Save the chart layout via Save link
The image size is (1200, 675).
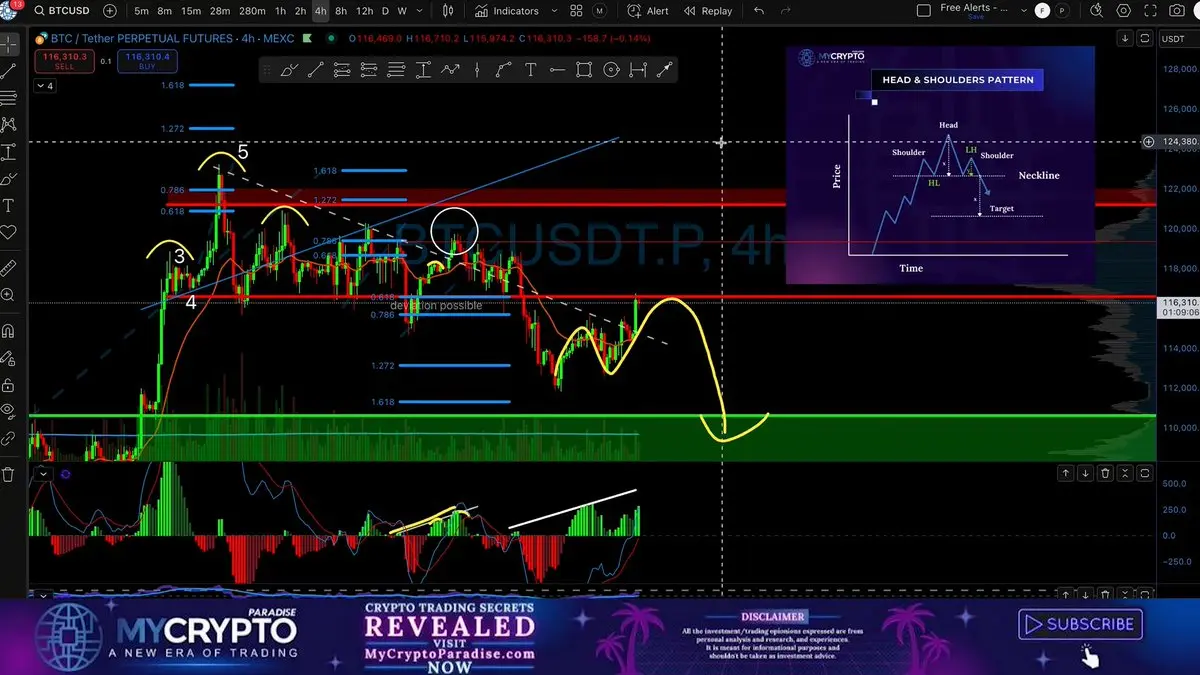point(975,17)
